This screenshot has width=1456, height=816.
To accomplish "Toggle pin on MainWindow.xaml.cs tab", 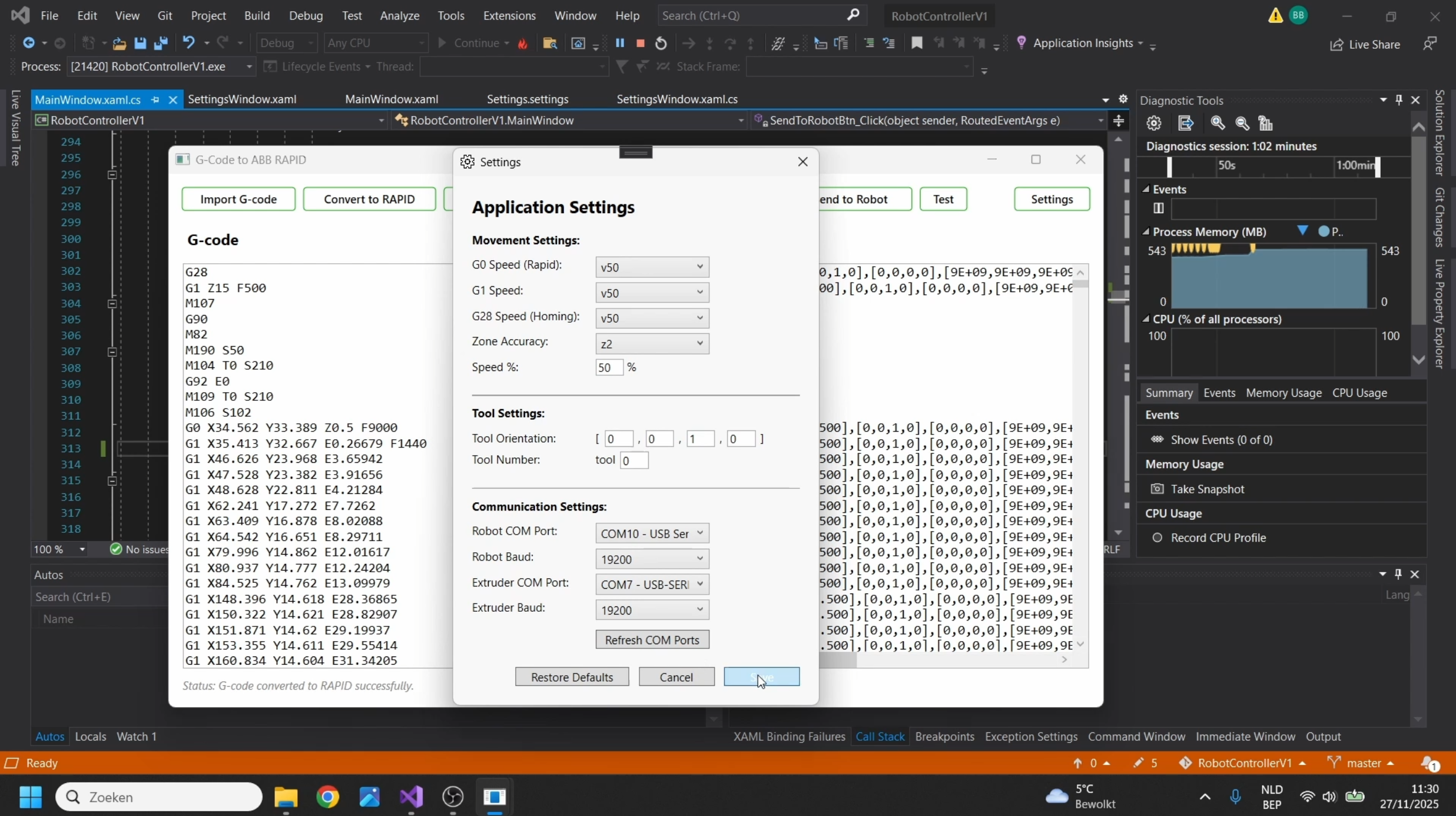I will [x=155, y=99].
